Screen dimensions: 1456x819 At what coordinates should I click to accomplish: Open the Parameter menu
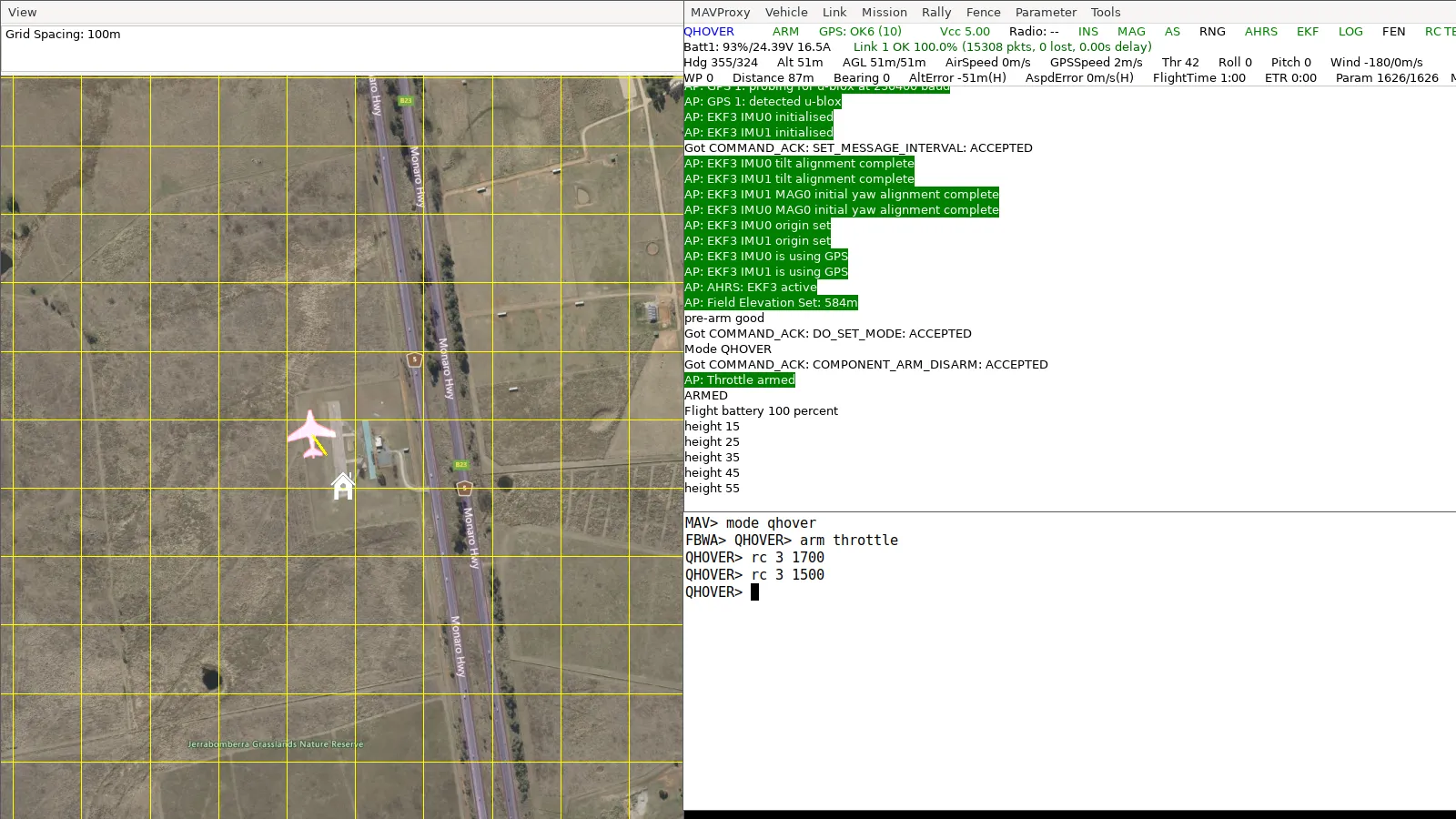[1046, 12]
